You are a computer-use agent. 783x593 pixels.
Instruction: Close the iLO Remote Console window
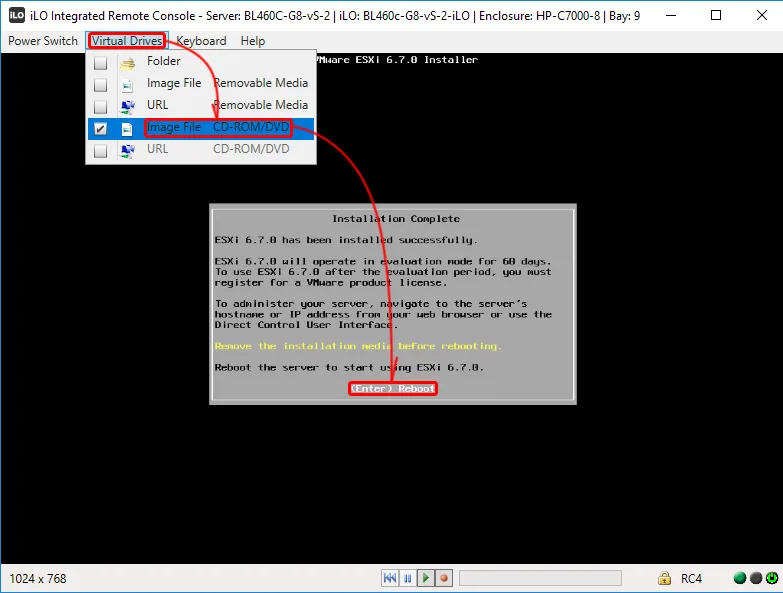click(762, 15)
